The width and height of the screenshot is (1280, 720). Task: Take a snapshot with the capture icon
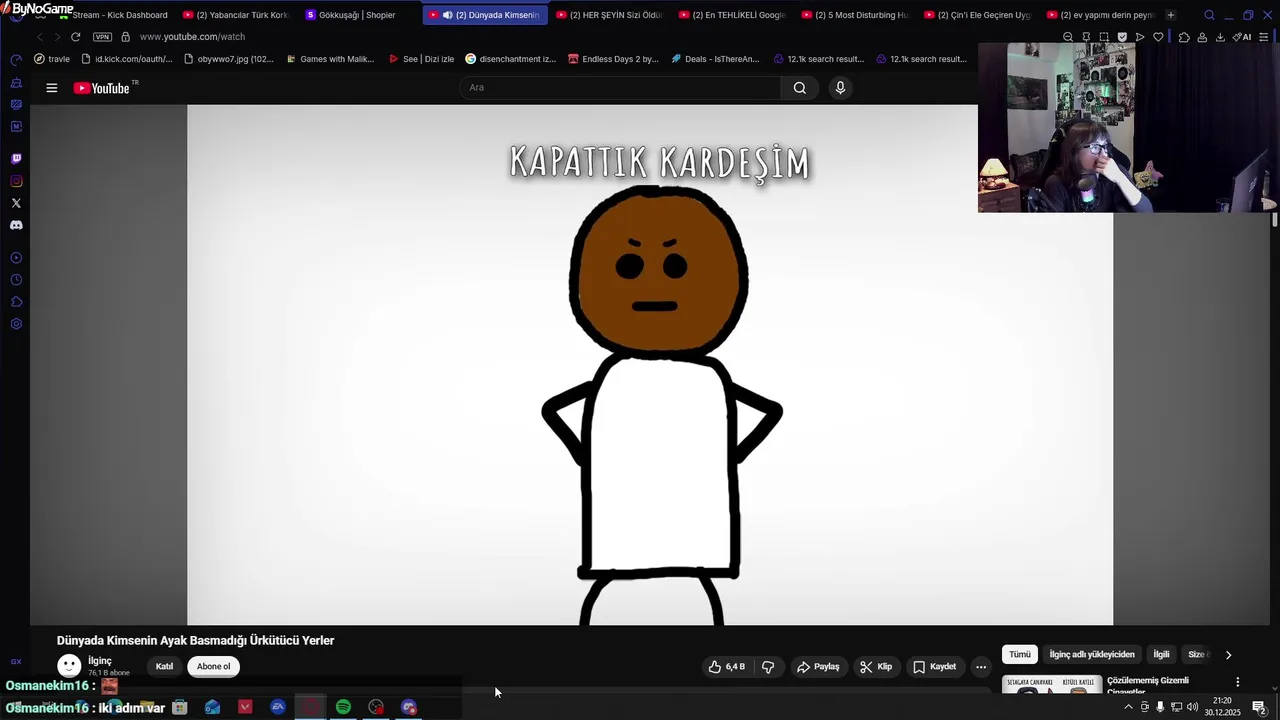pyautogui.click(x=1104, y=37)
